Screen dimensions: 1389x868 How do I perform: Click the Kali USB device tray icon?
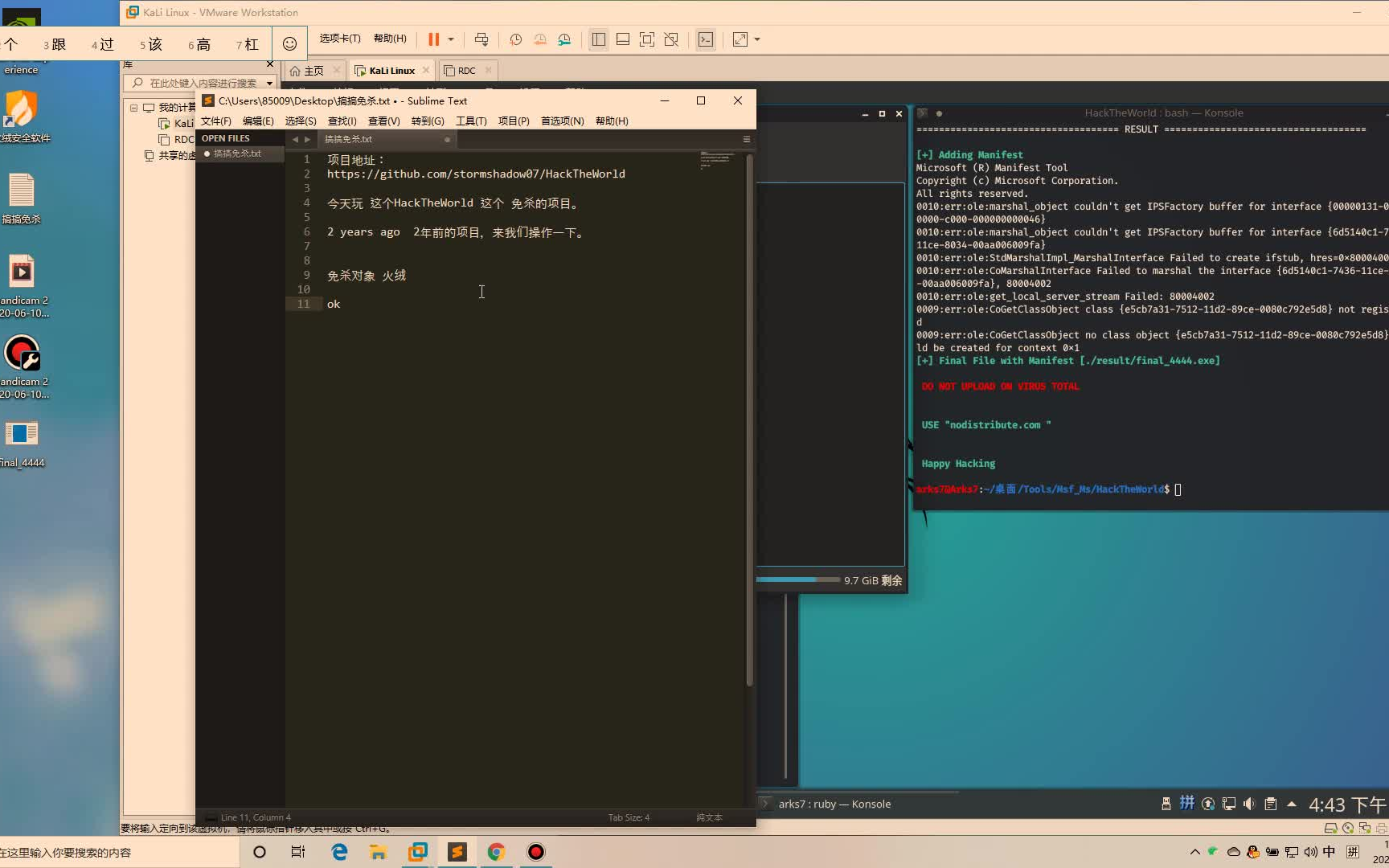pos(1166,804)
